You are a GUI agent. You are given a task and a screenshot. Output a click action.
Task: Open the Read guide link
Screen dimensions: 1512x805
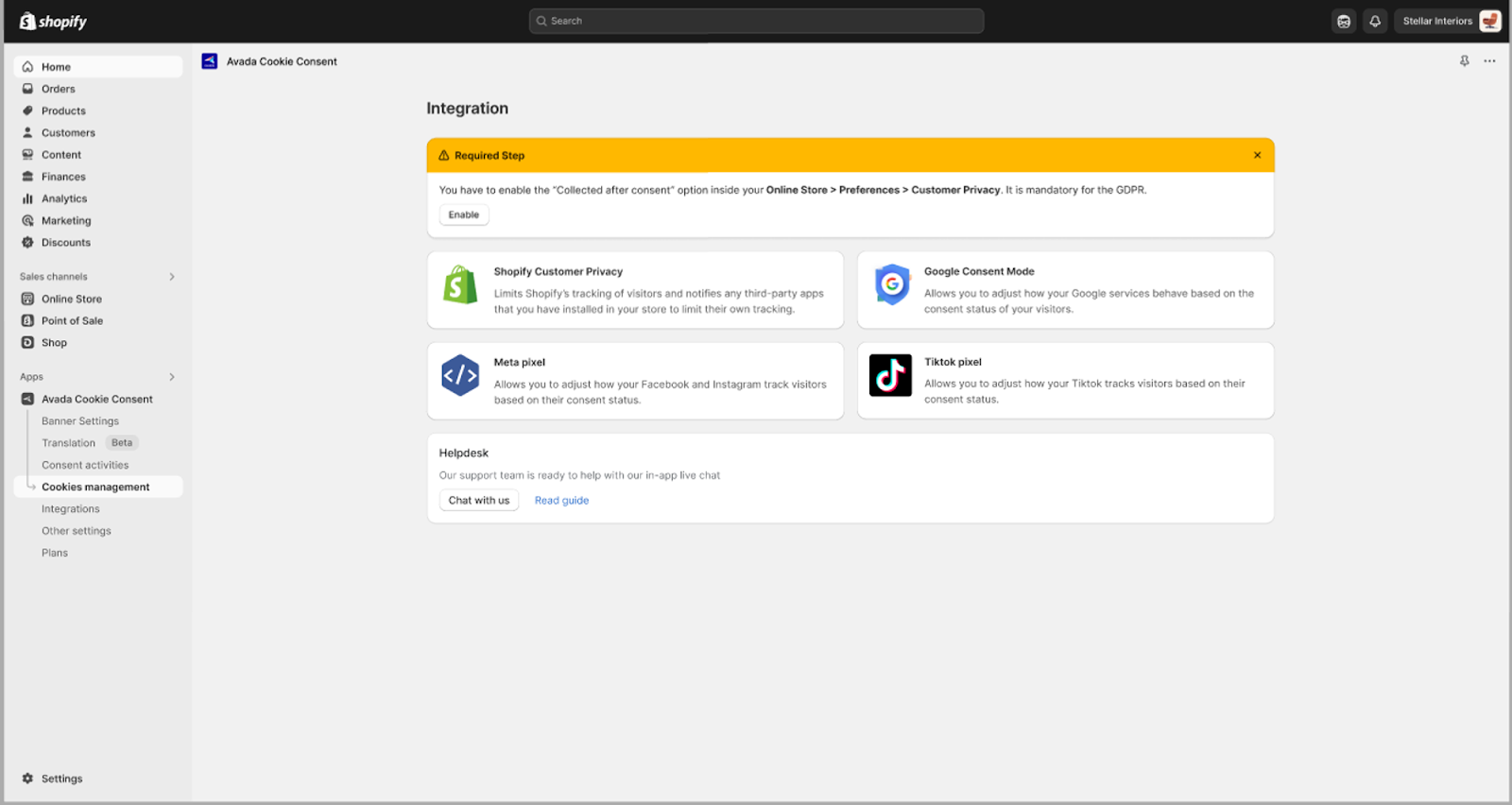[561, 501]
